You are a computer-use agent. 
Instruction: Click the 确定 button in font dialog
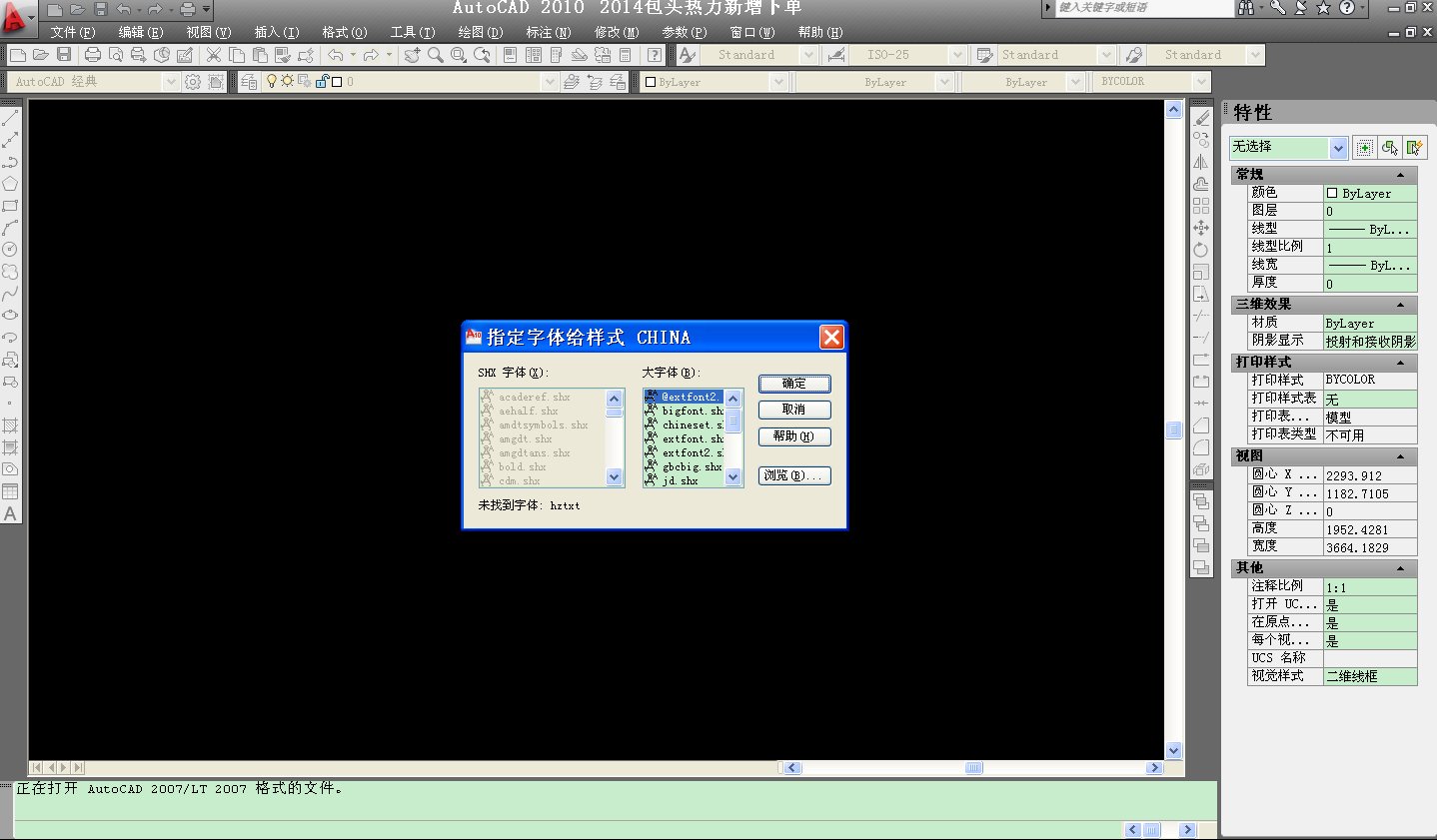point(794,384)
